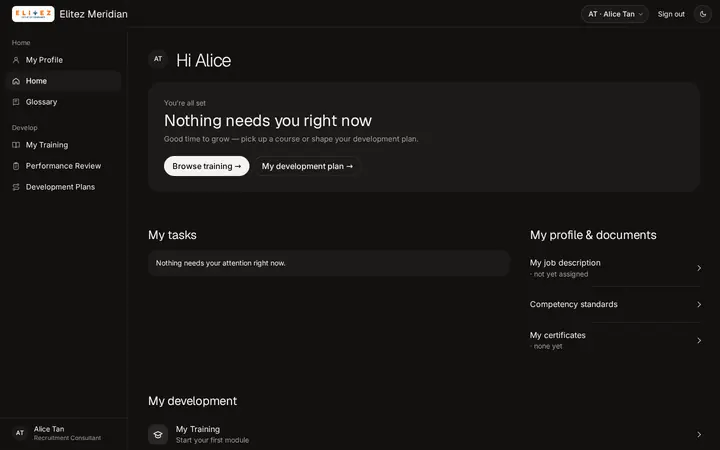Click the 'Recruitment Consultant' role text

coord(67,438)
